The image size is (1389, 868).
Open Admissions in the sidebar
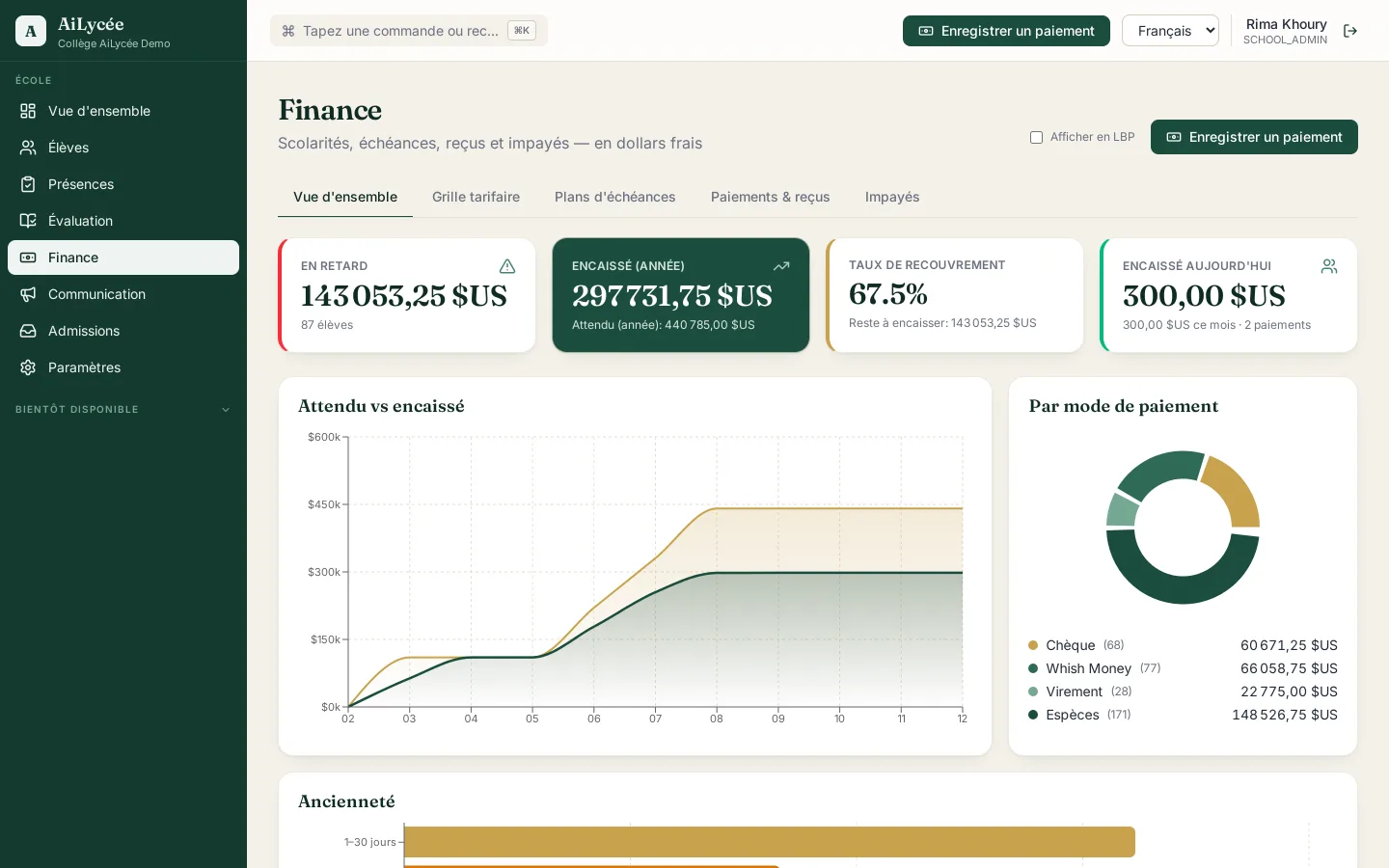click(123, 331)
